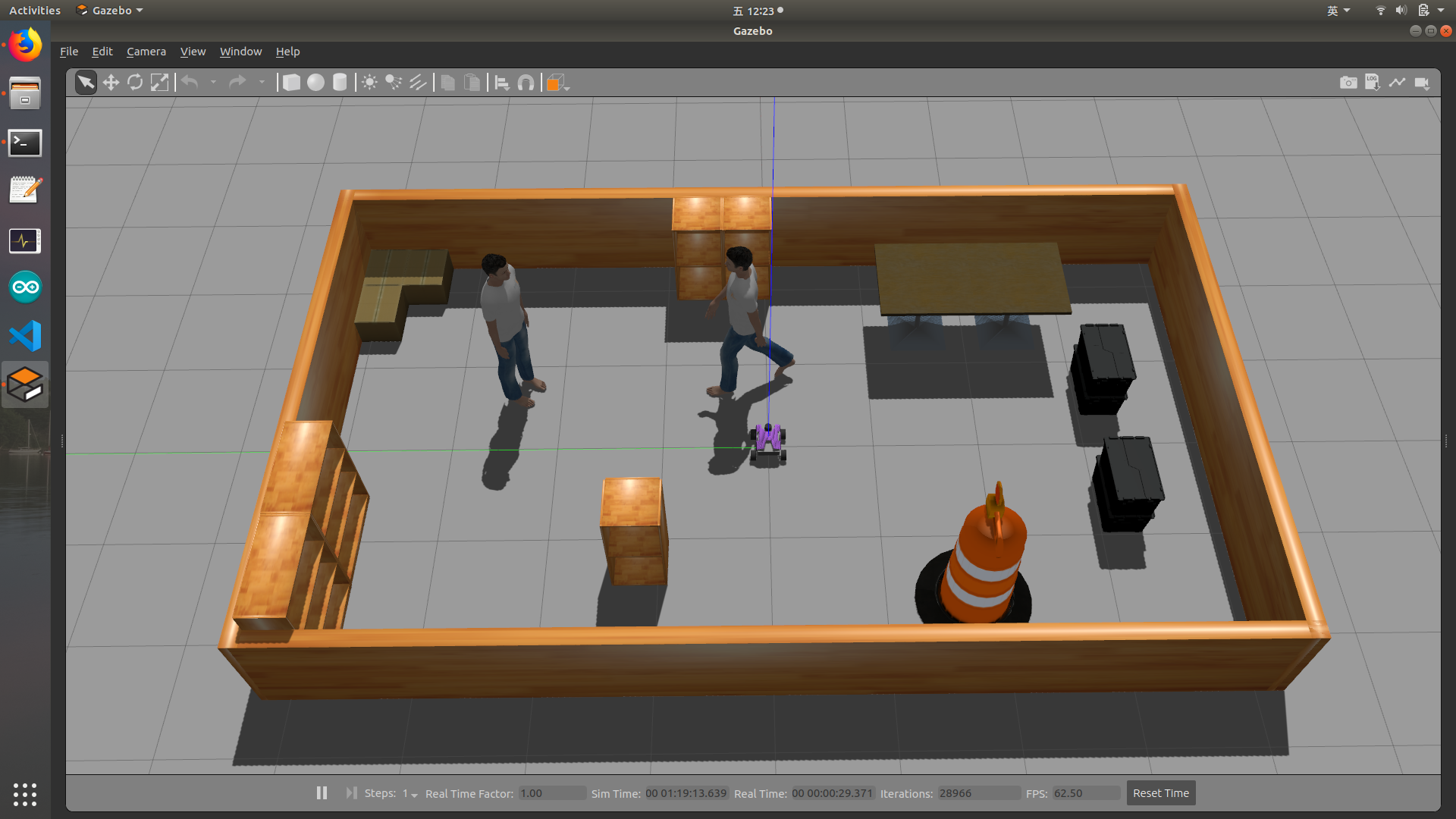Viewport: 1456px width, 819px height.
Task: Insert a sphere shape
Action: [x=315, y=83]
